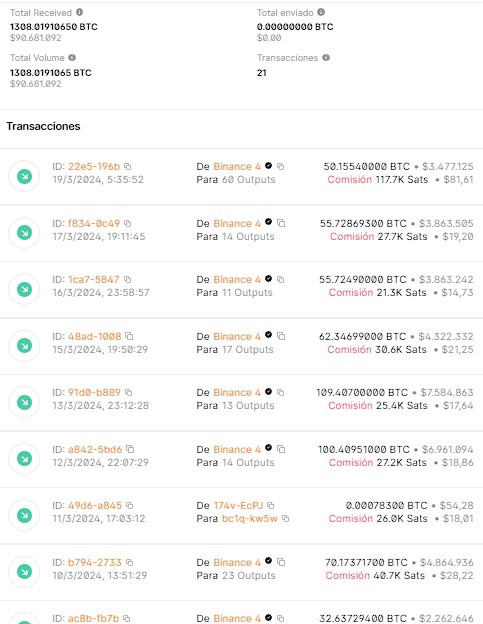Open transaction 49d6-a845
The height and width of the screenshot is (624, 483).
95,505
